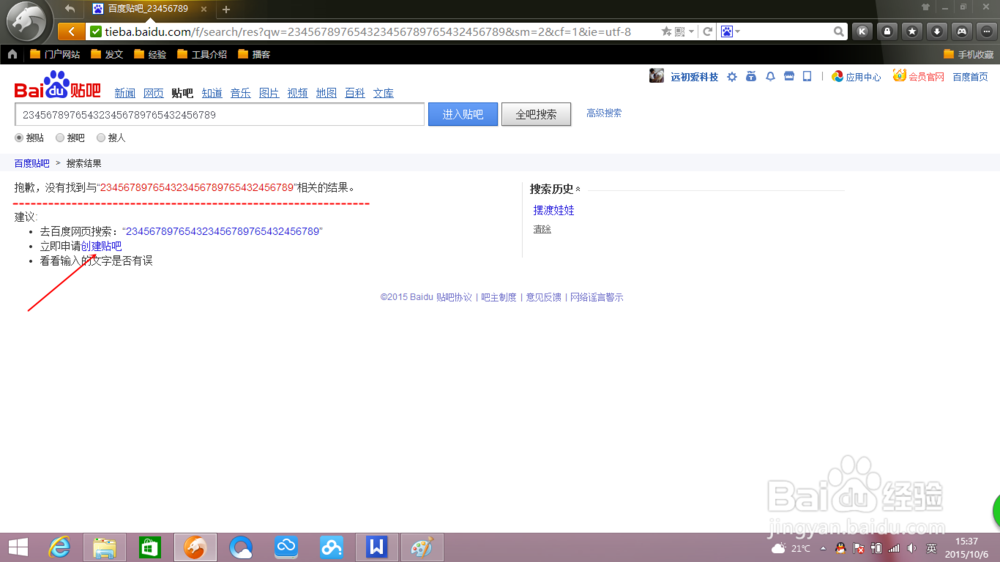Go to the 百科 navigation link
This screenshot has height=562, width=1000.
point(355,93)
